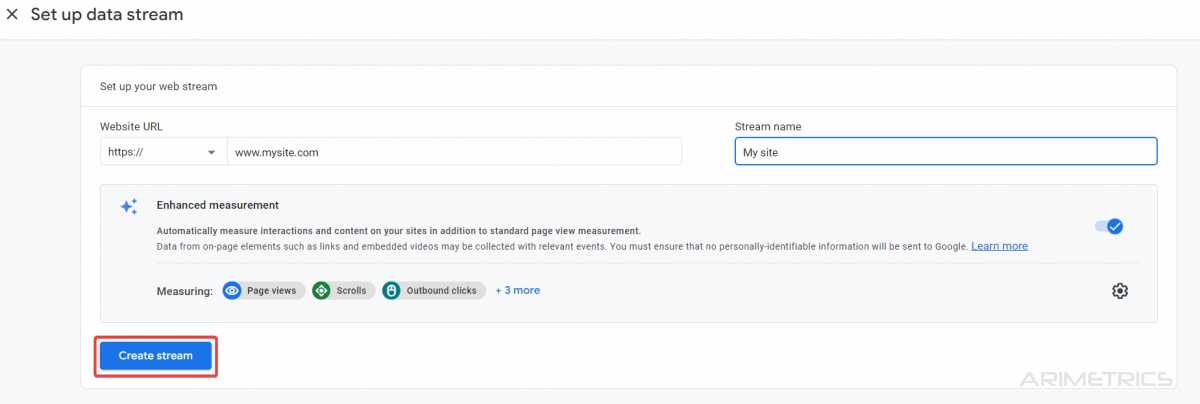Click the 'Stream name' label
Screen dimensions: 1200x404
pyautogui.click(x=768, y=126)
